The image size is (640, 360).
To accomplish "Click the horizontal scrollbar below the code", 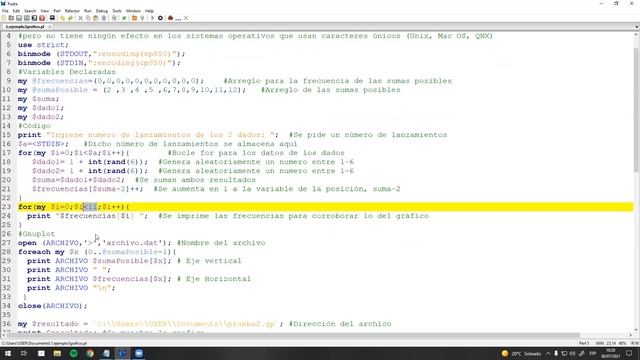I will (292, 336).
